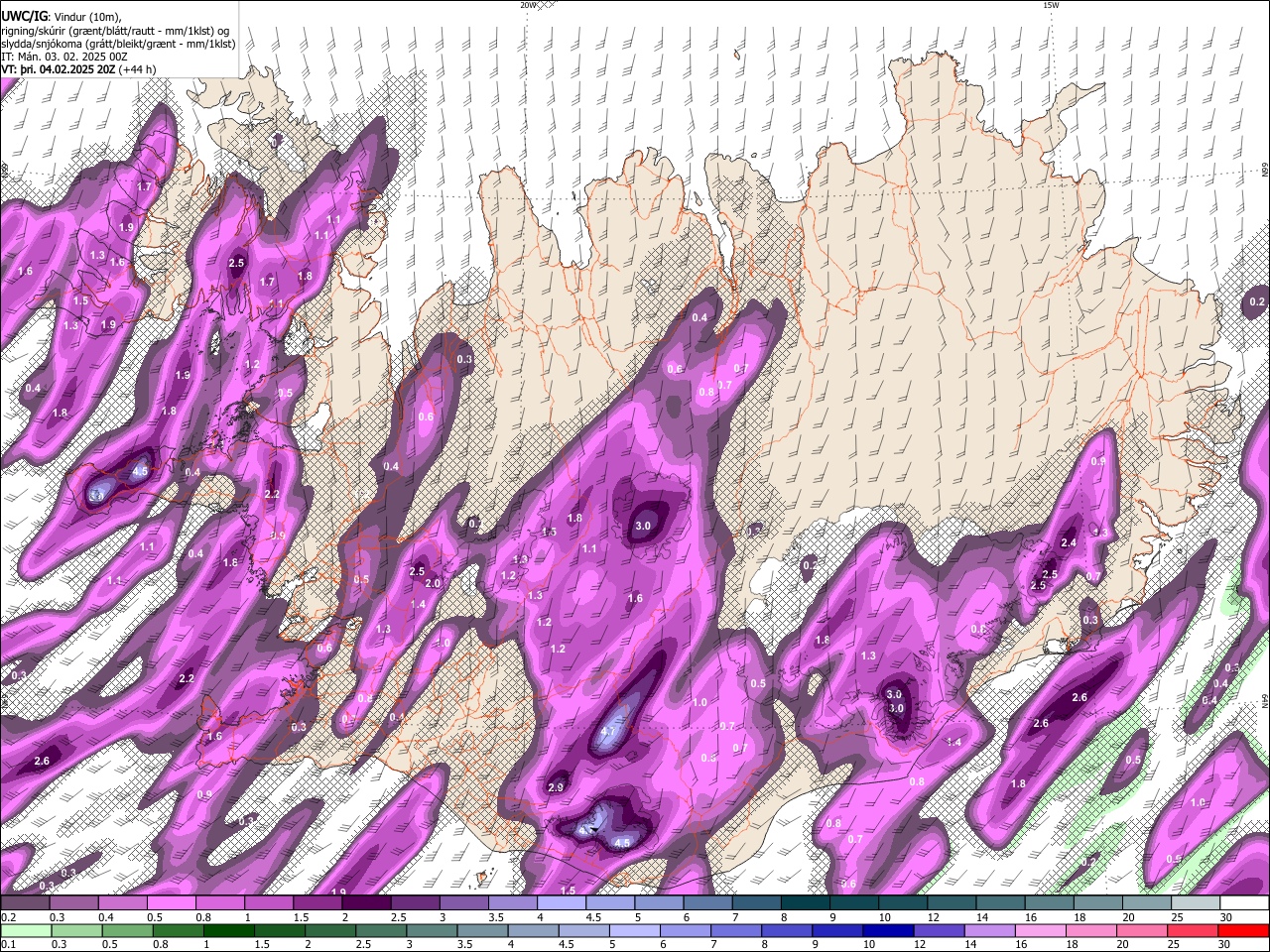Click the 'IT: Mán. 03. 02. 2025 00Z' line
This screenshot has width=1270, height=952.
64,57
